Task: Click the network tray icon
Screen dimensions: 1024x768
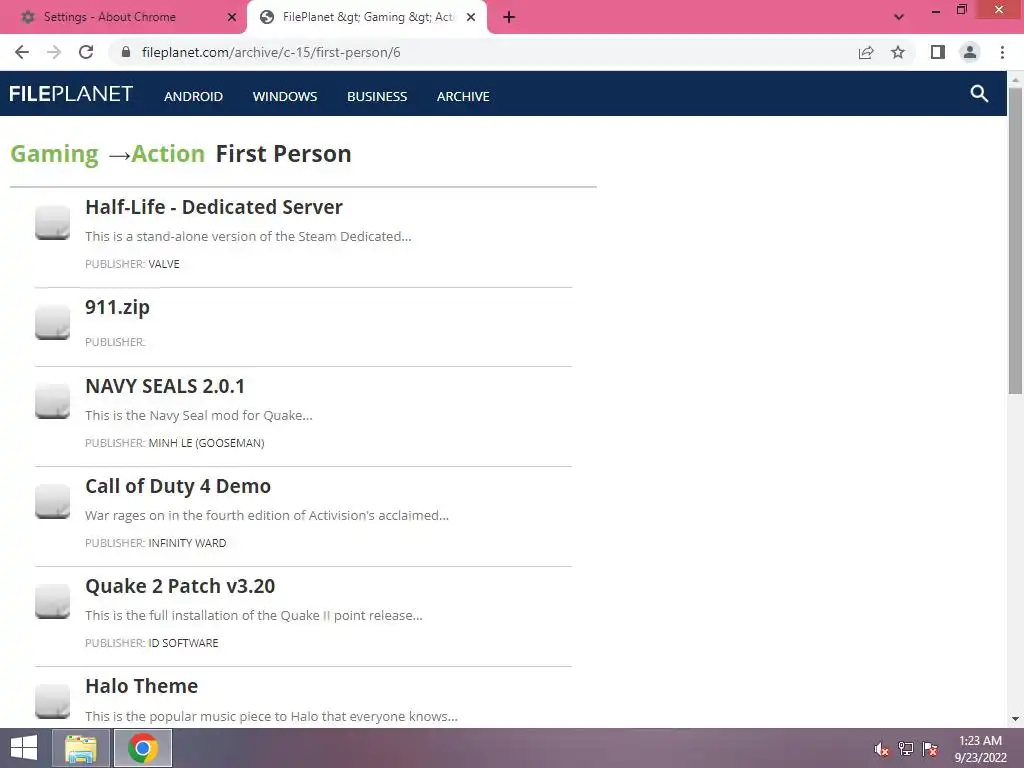Action: tap(906, 749)
